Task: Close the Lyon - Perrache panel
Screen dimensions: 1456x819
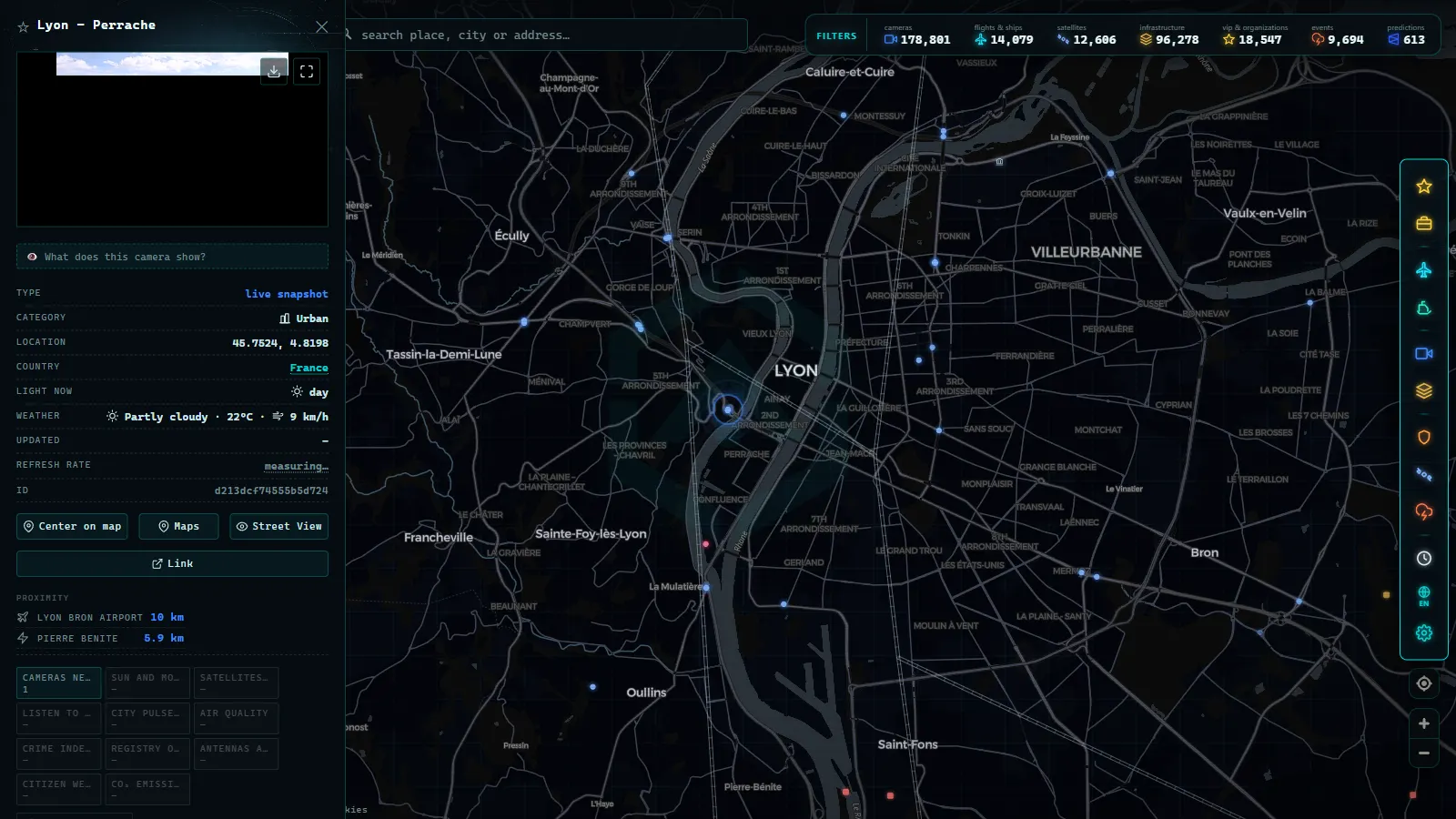Action: pyautogui.click(x=321, y=26)
